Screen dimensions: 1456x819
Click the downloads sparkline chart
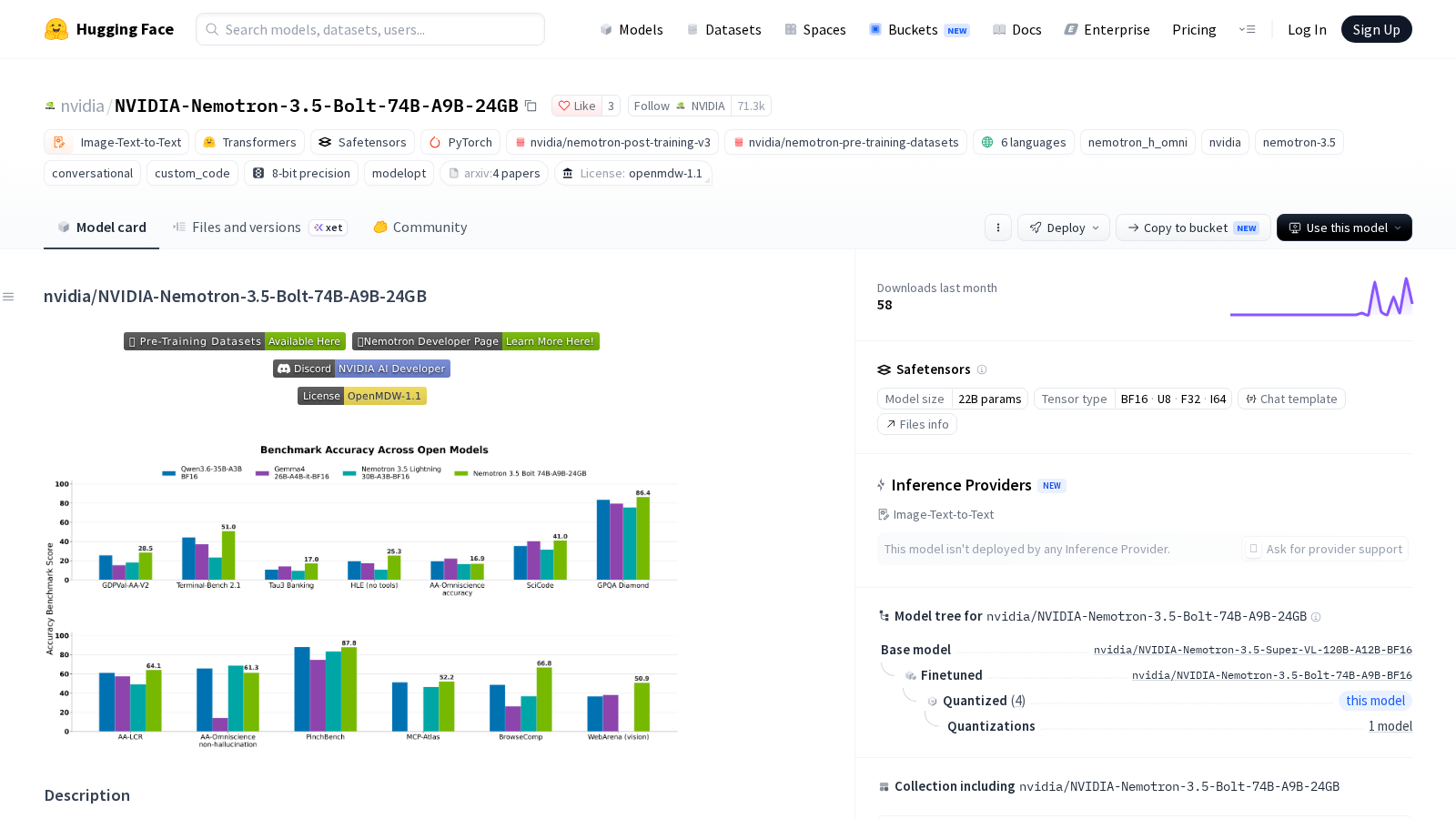(1321, 297)
